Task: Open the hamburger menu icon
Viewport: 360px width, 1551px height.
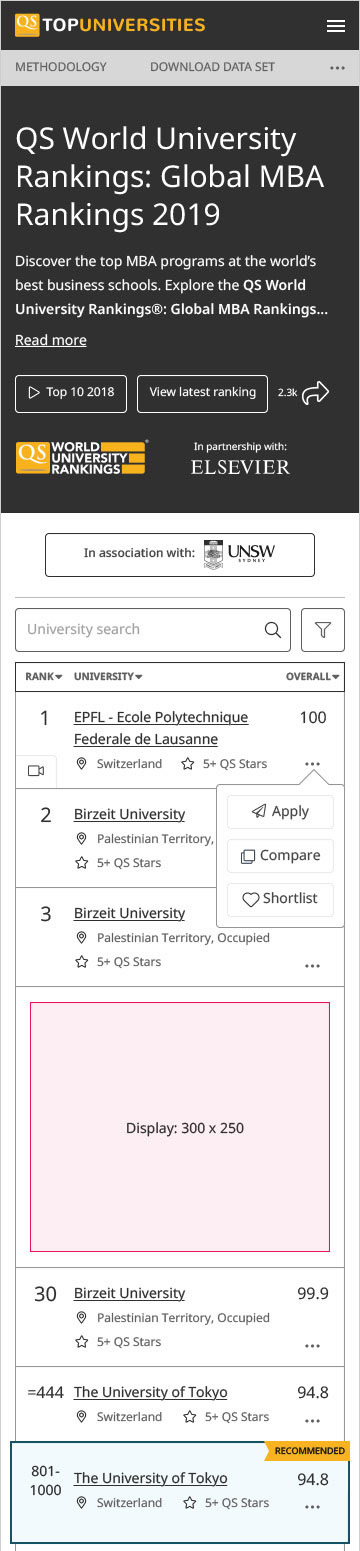Action: [x=336, y=25]
